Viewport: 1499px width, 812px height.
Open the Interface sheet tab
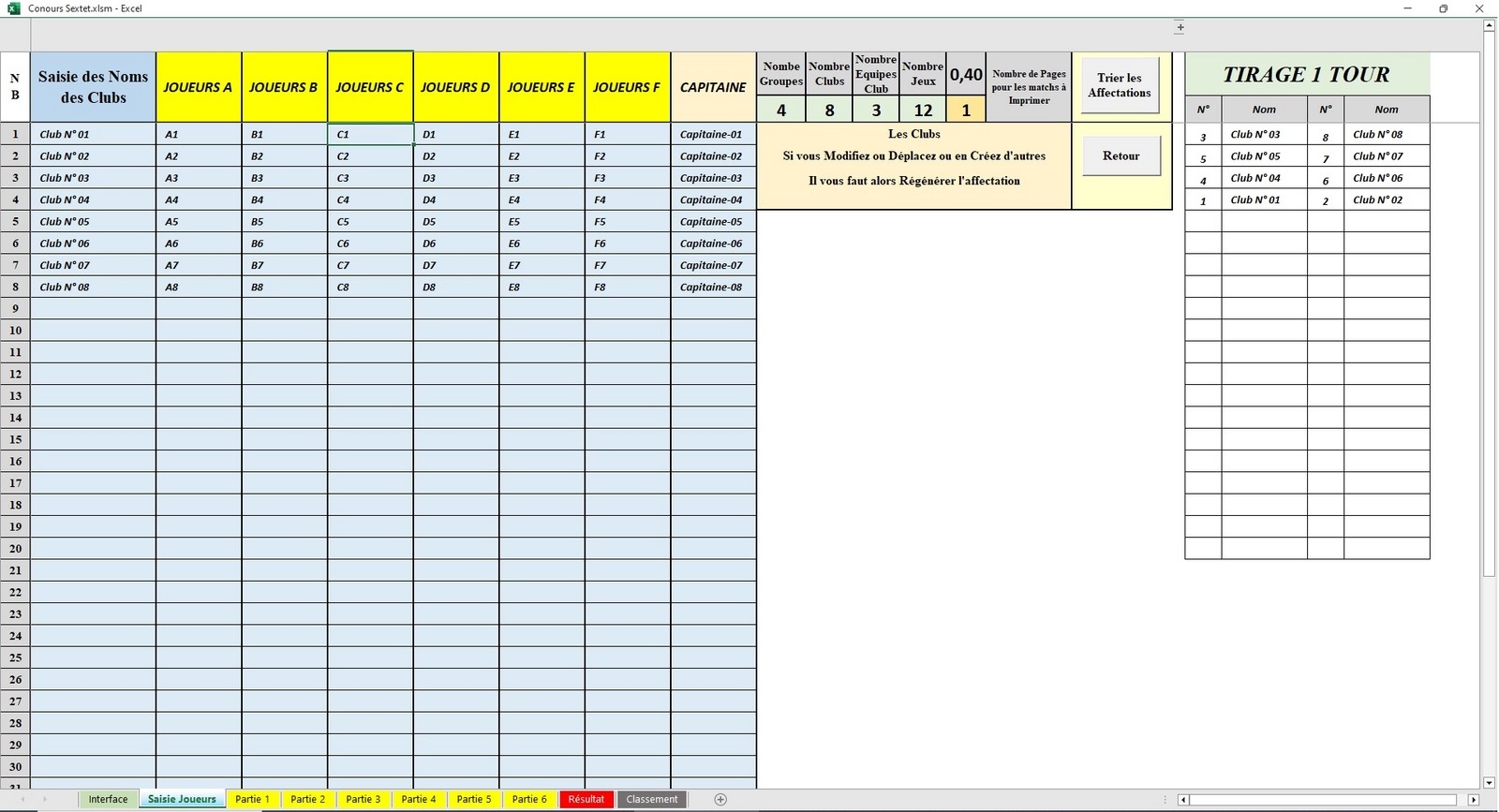108,799
